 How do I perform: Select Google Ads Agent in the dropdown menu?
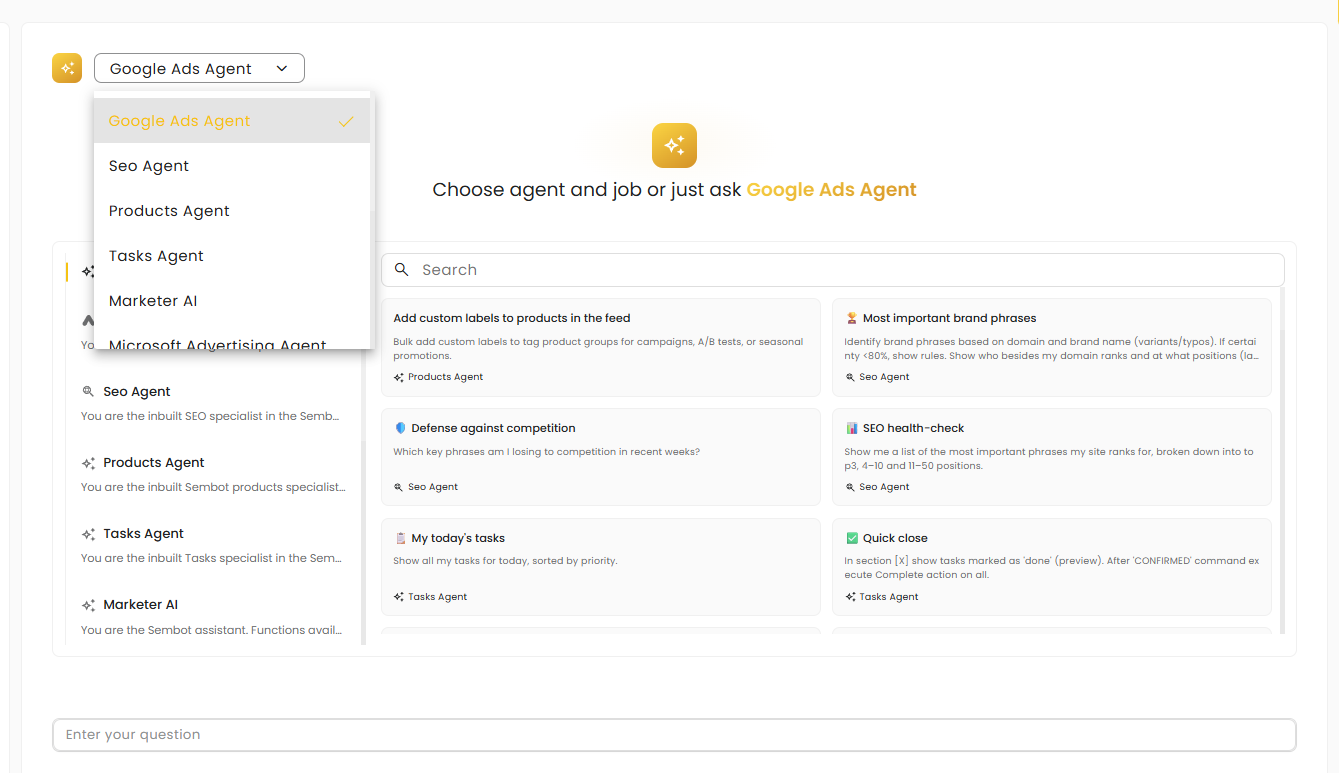tap(232, 121)
